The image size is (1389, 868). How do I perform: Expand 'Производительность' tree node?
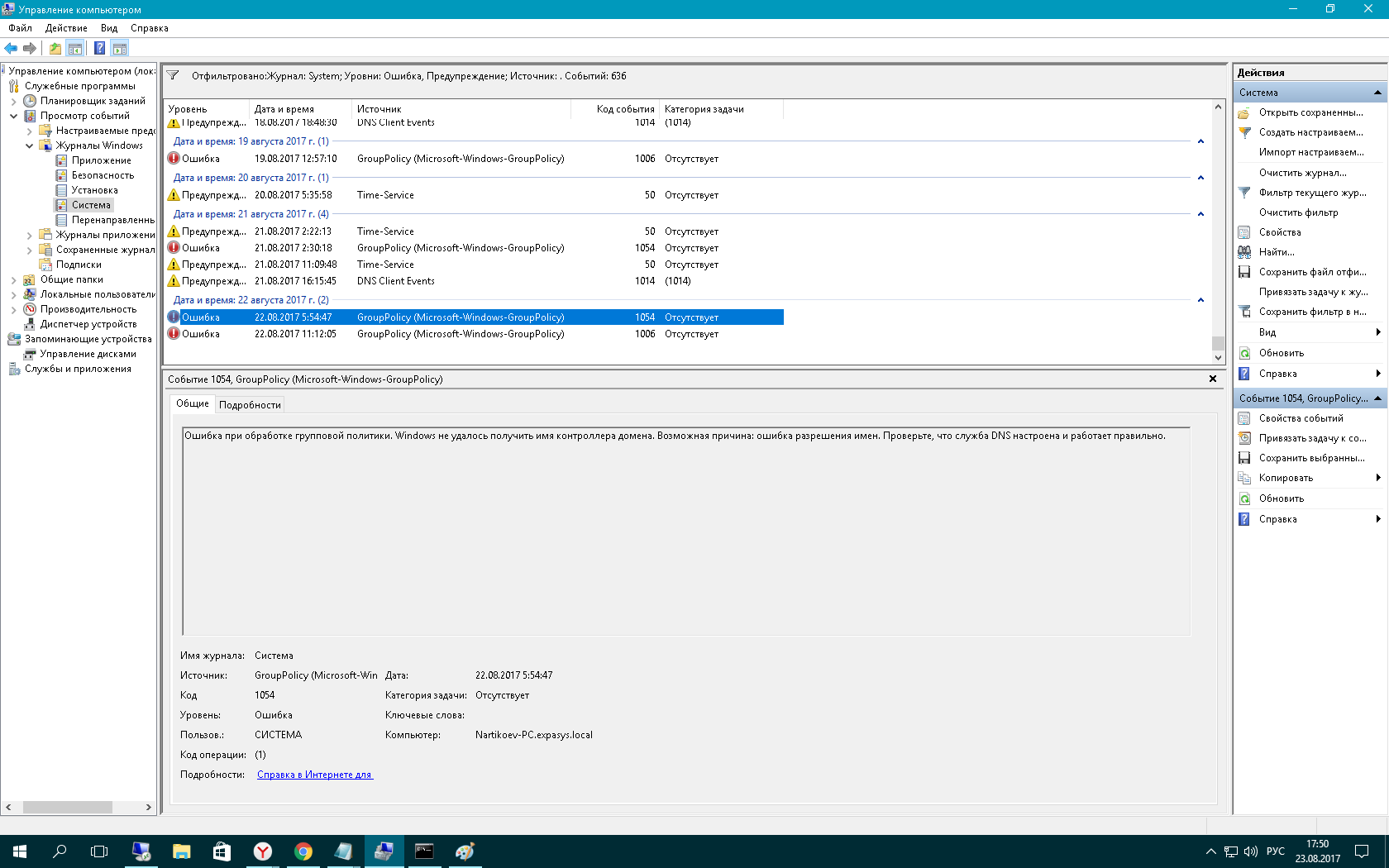(14, 309)
